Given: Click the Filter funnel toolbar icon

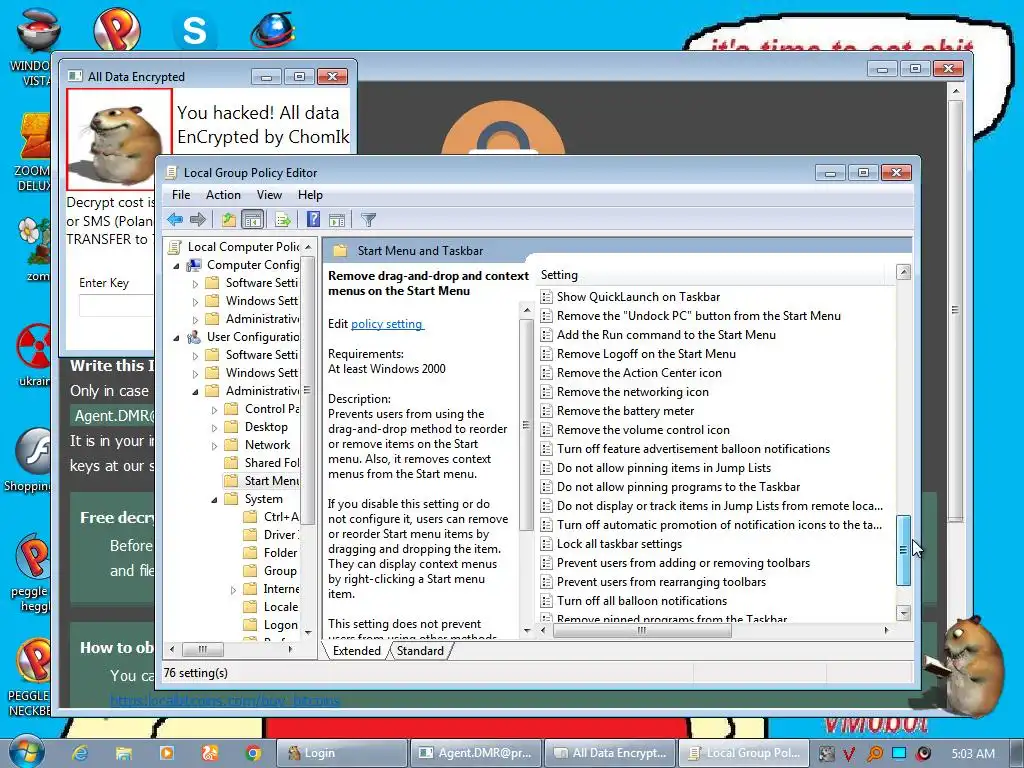Looking at the screenshot, I should [368, 220].
